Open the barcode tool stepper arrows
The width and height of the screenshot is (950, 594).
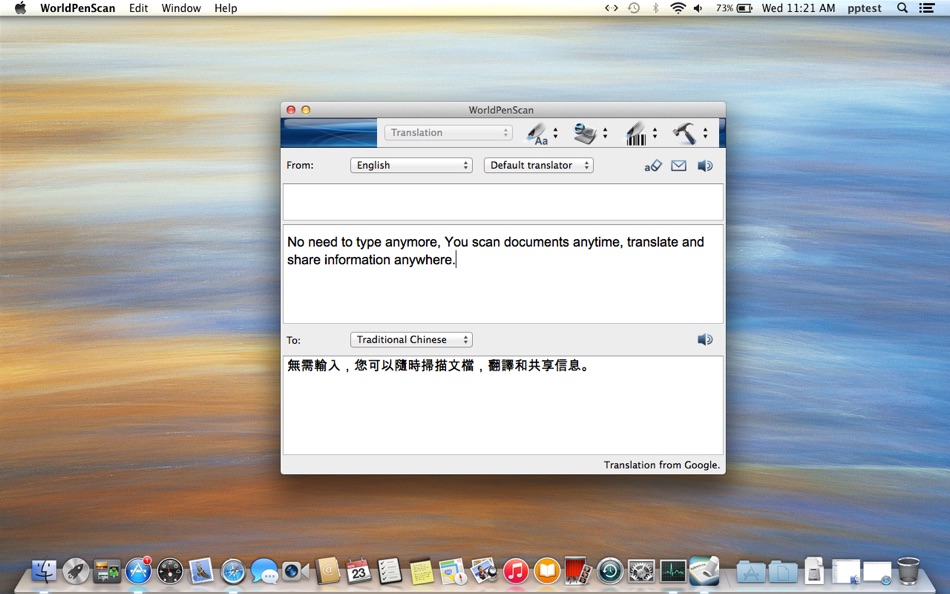point(655,133)
